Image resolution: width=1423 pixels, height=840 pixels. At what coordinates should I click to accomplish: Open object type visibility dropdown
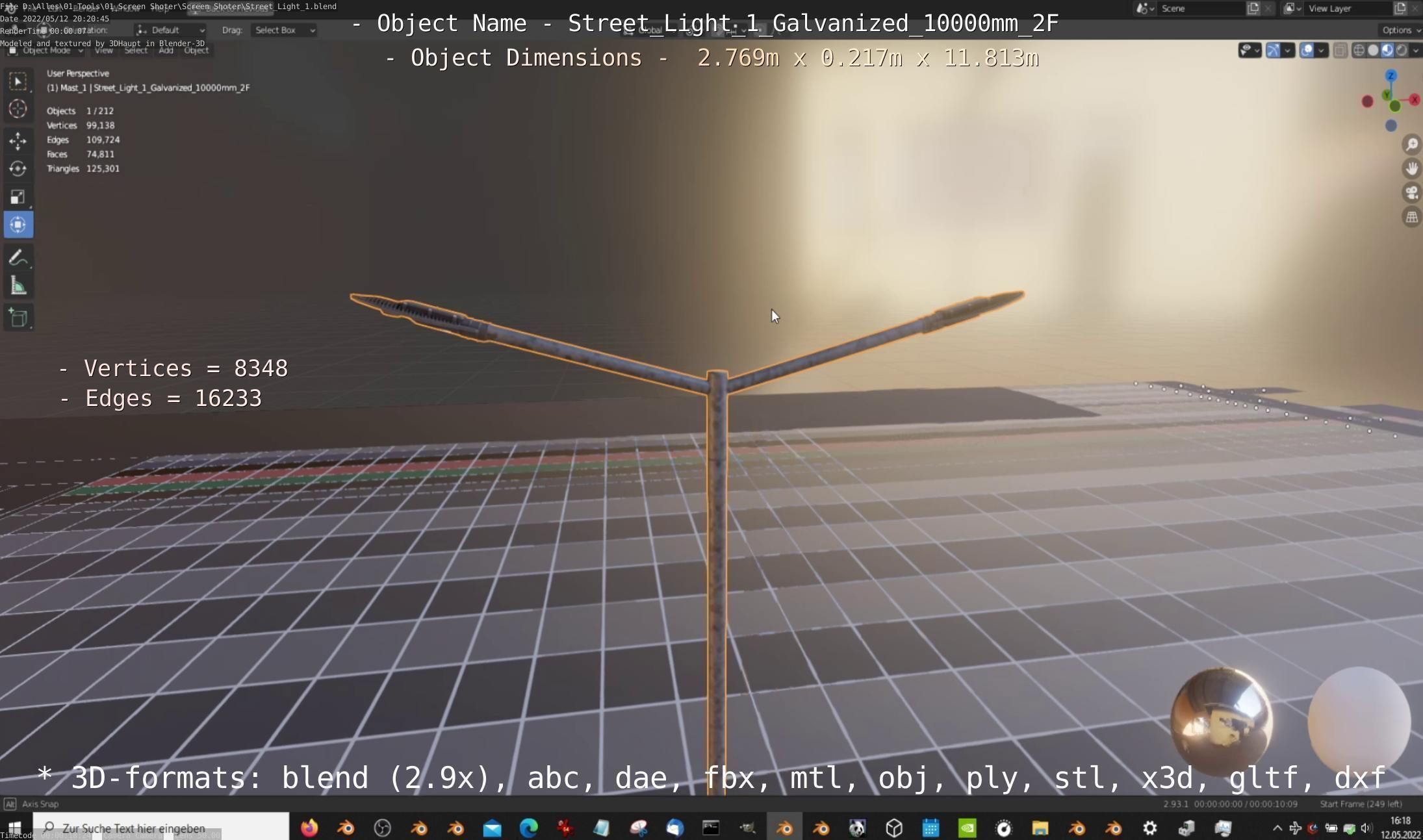tap(1250, 51)
